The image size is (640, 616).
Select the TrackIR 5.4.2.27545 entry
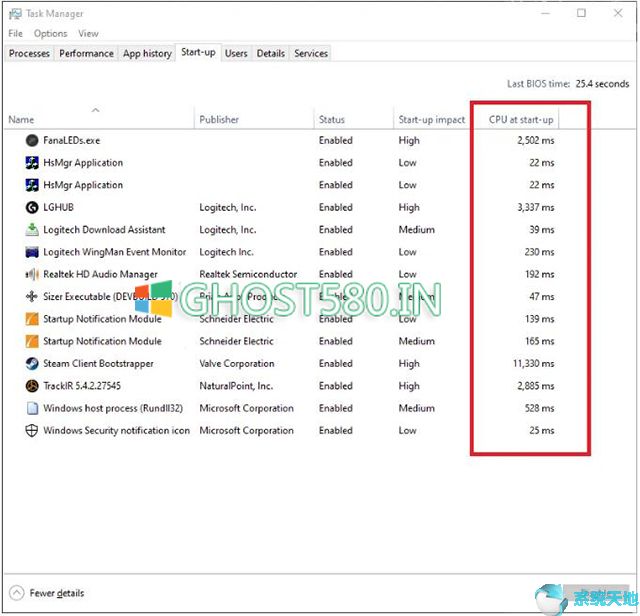tap(82, 386)
